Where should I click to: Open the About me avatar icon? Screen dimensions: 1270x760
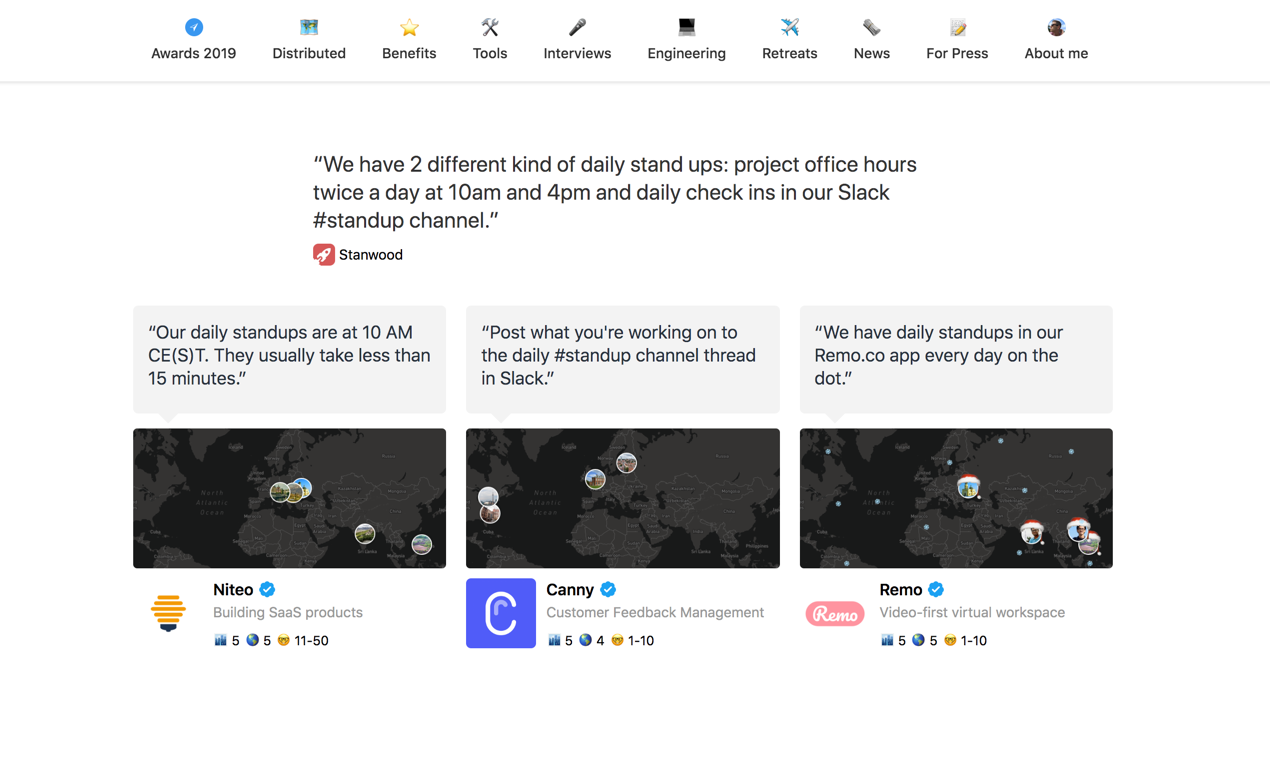coord(1056,27)
